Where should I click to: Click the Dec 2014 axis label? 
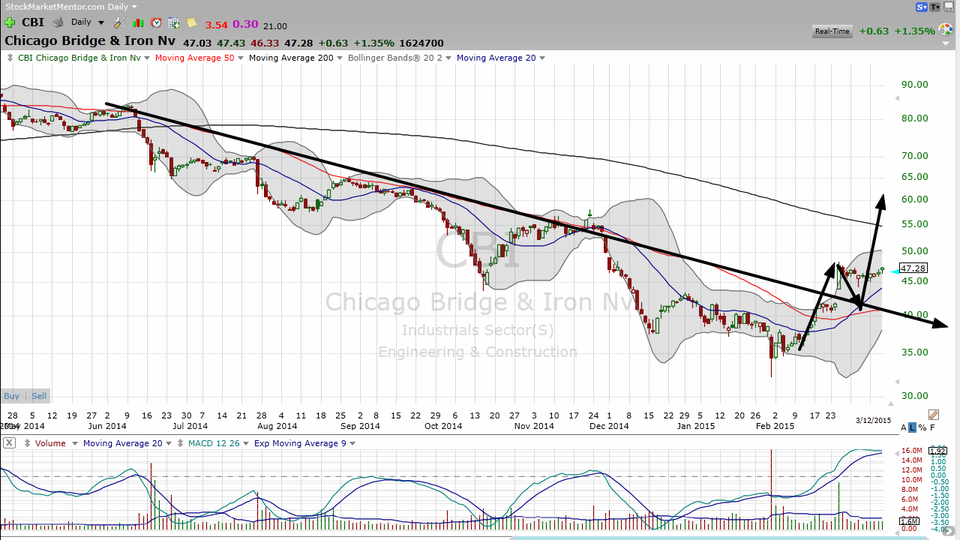tap(609, 426)
